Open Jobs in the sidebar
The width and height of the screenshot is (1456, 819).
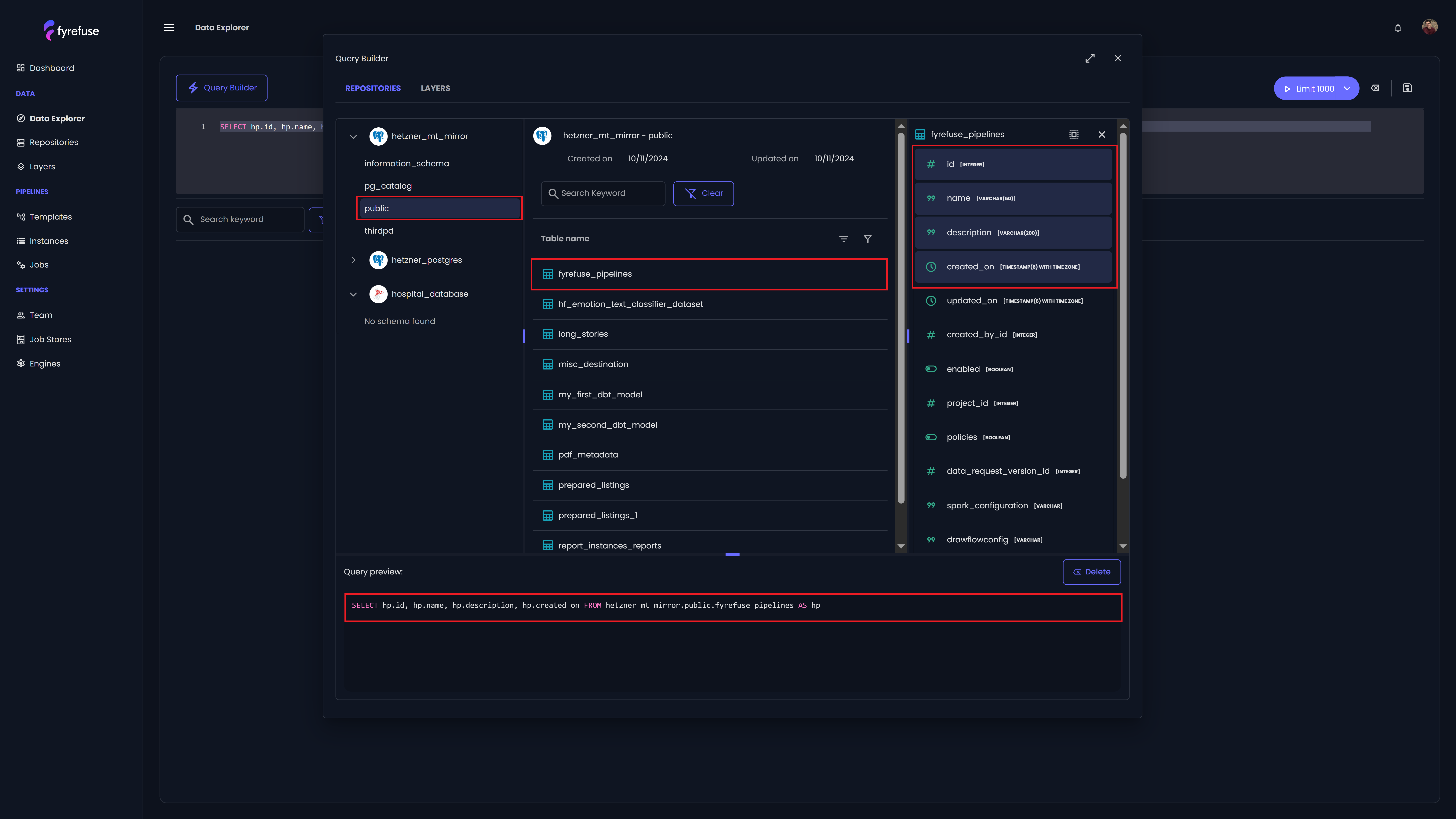[x=33, y=265]
